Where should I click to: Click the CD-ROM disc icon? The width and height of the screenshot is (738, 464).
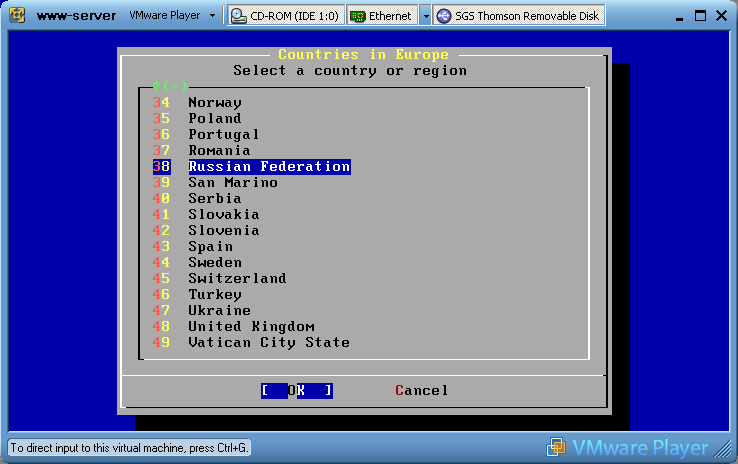(x=239, y=16)
